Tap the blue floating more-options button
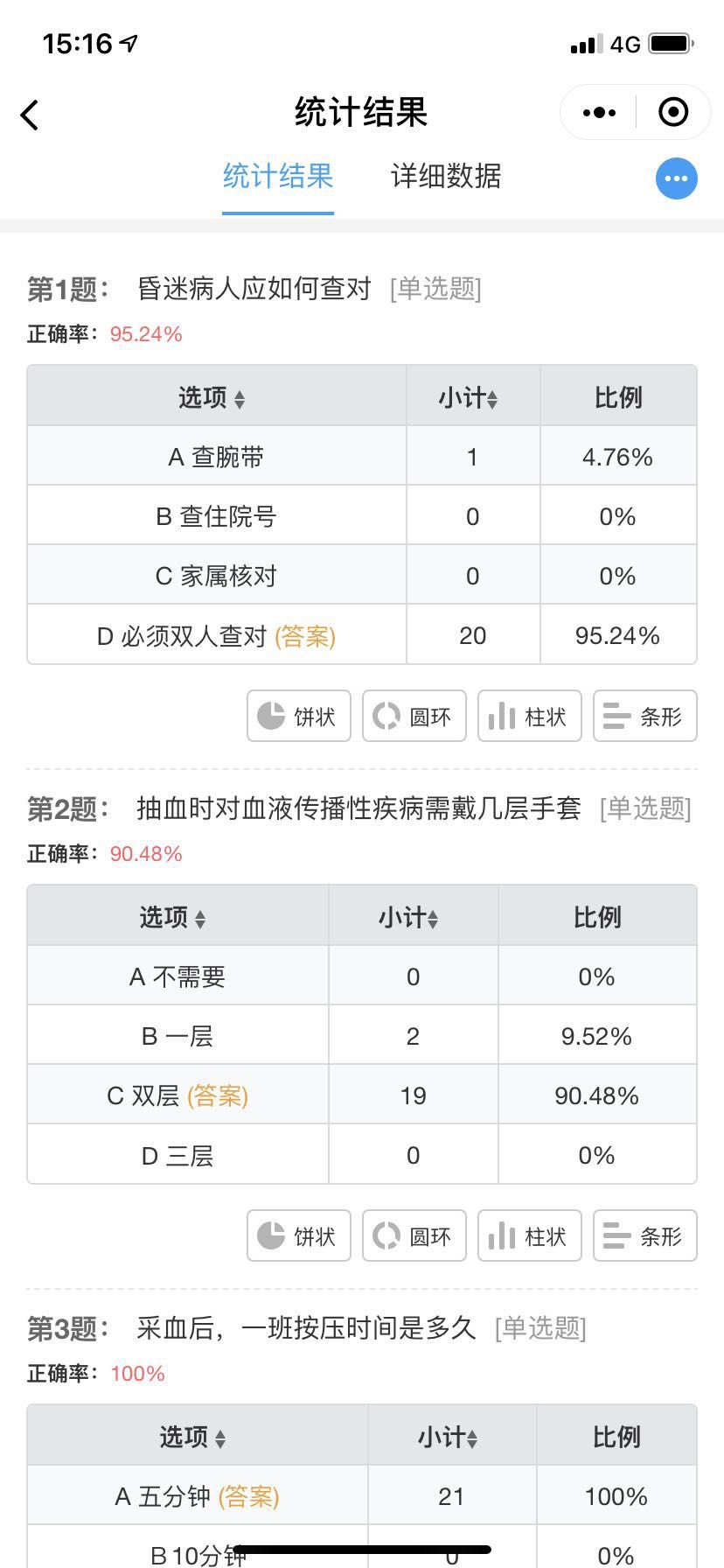 tap(677, 178)
